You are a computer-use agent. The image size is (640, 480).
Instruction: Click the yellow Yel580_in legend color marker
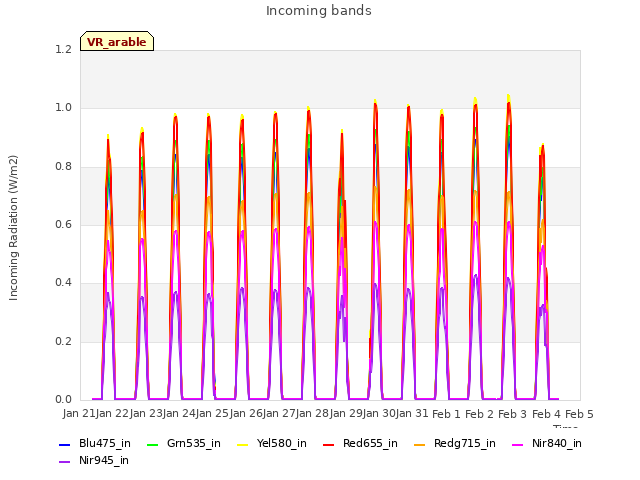click(x=242, y=444)
